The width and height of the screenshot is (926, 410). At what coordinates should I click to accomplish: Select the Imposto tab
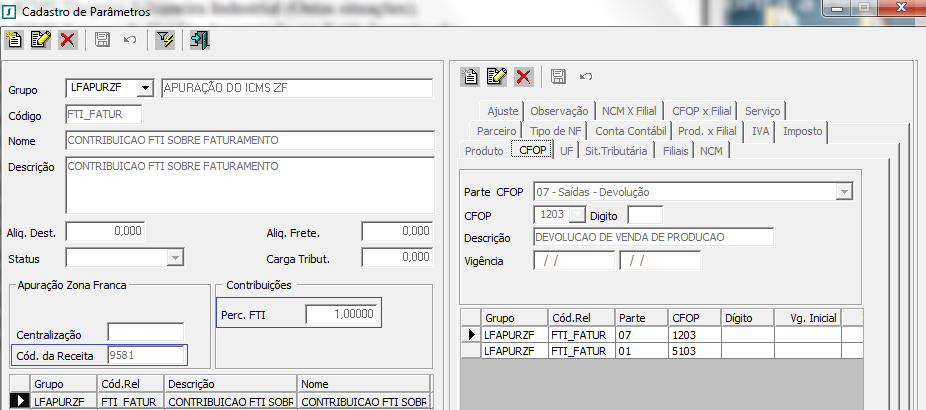[x=803, y=131]
